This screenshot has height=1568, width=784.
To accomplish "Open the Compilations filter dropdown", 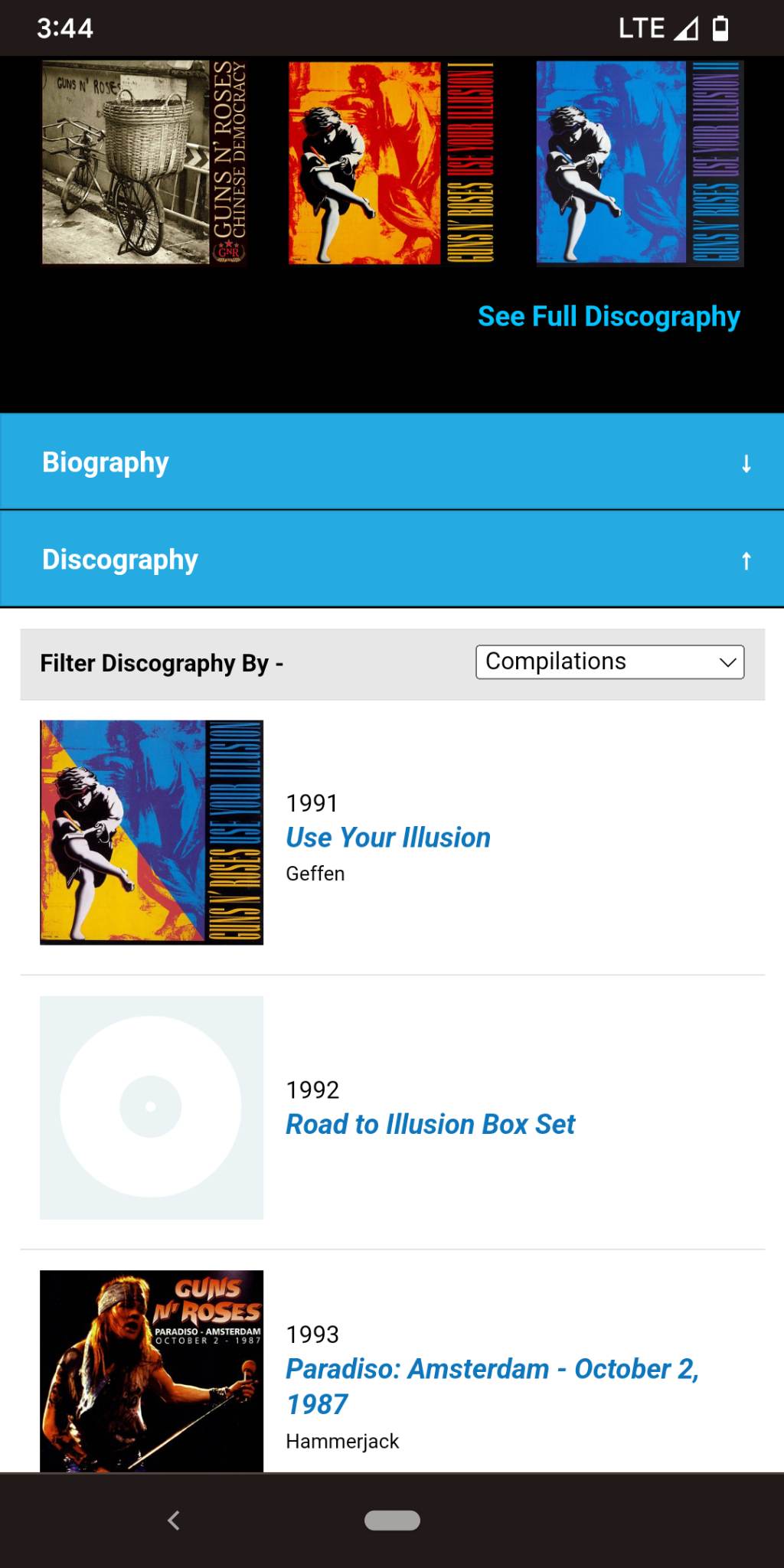I will coord(609,661).
